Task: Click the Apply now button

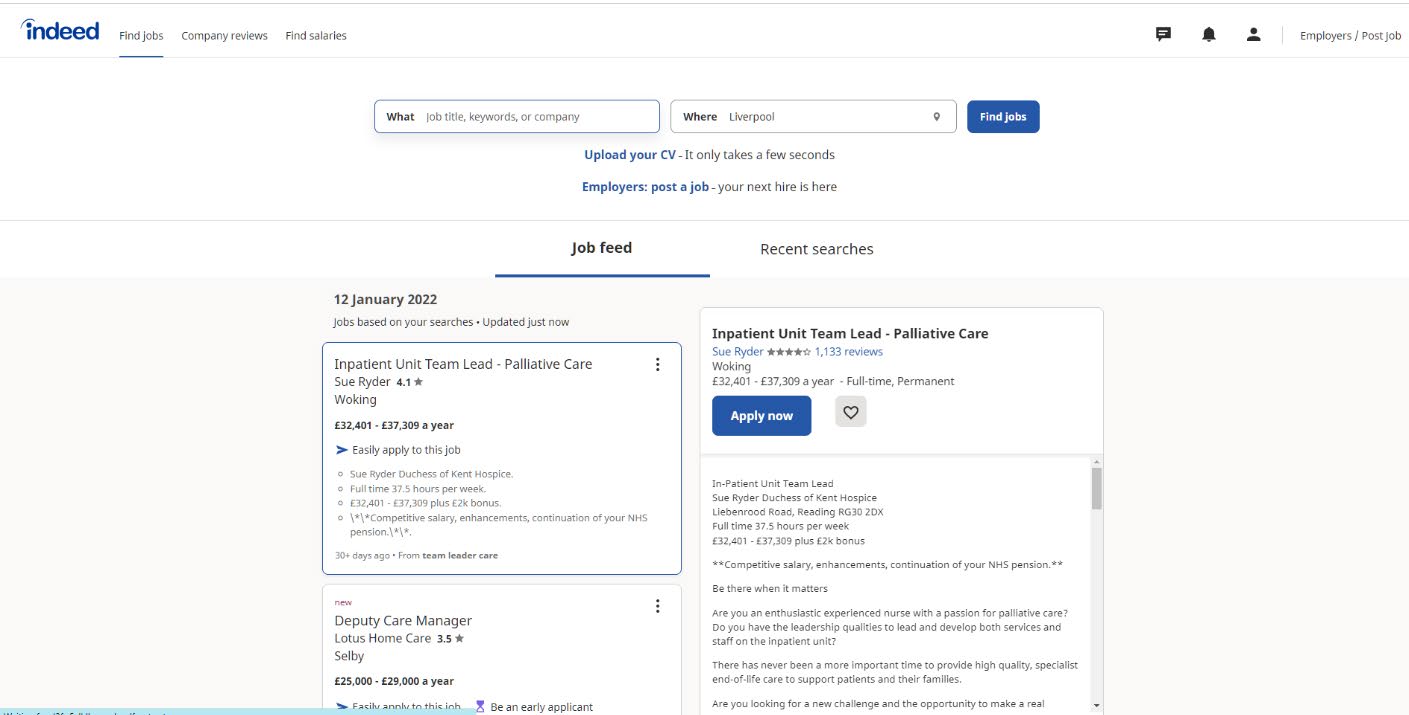Action: tap(761, 416)
